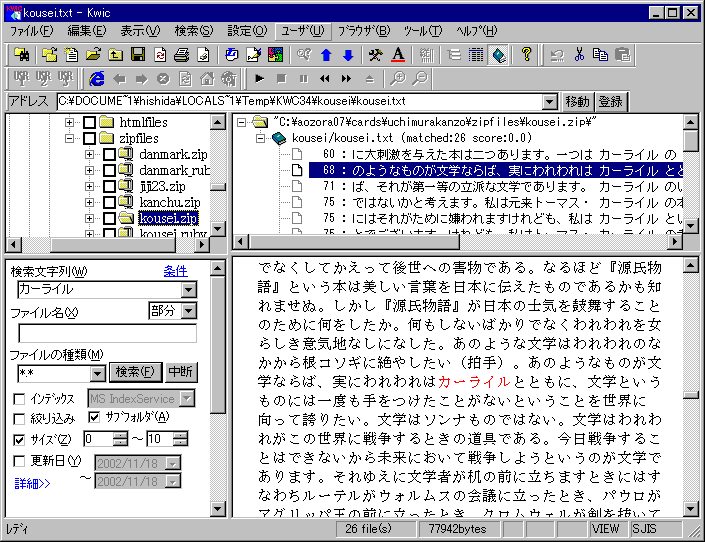This screenshot has height=542, width=705.
Task: Open the 設定(O) menu
Action: pos(247,31)
